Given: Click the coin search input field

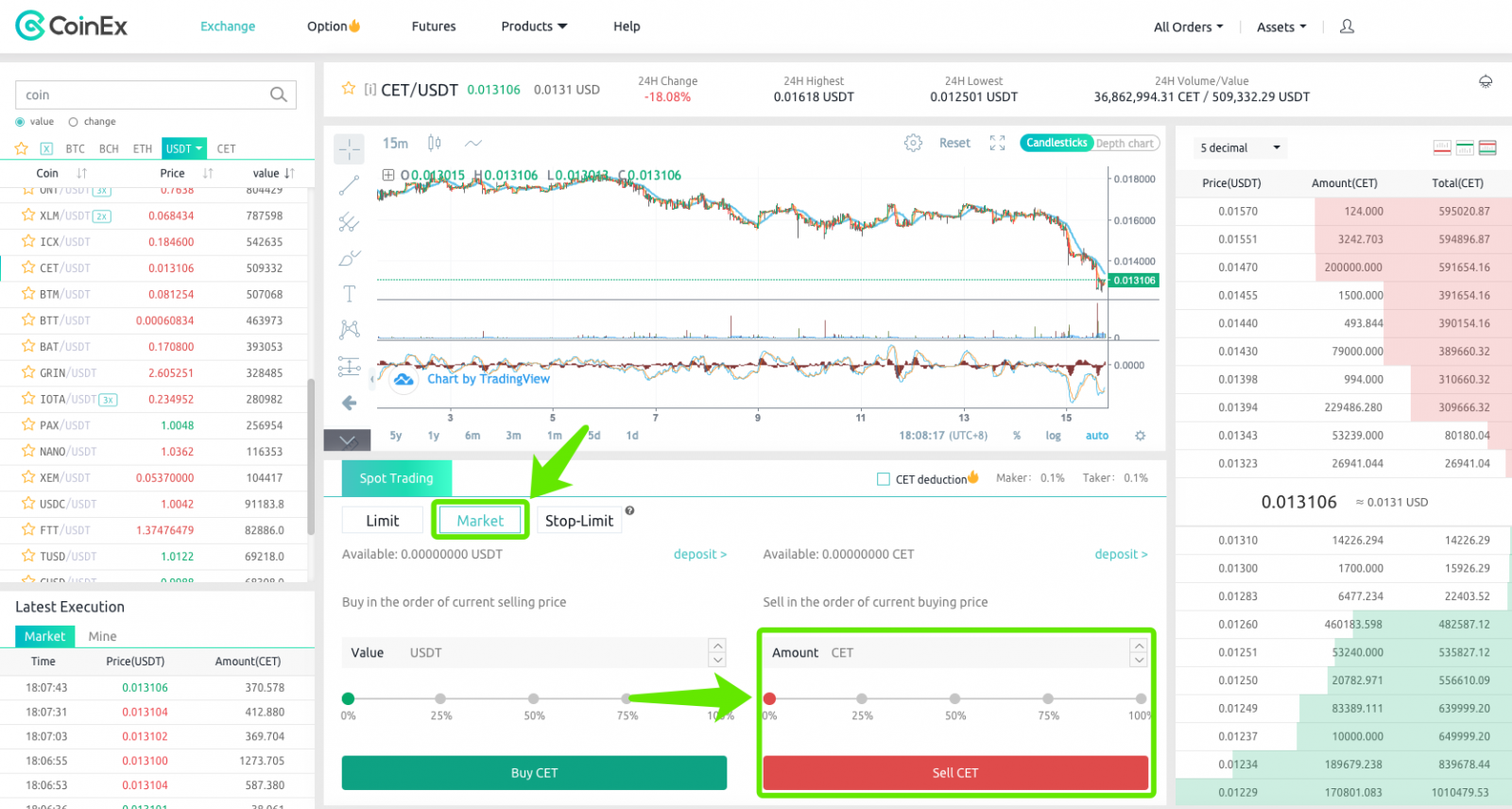Looking at the screenshot, I should coord(142,95).
